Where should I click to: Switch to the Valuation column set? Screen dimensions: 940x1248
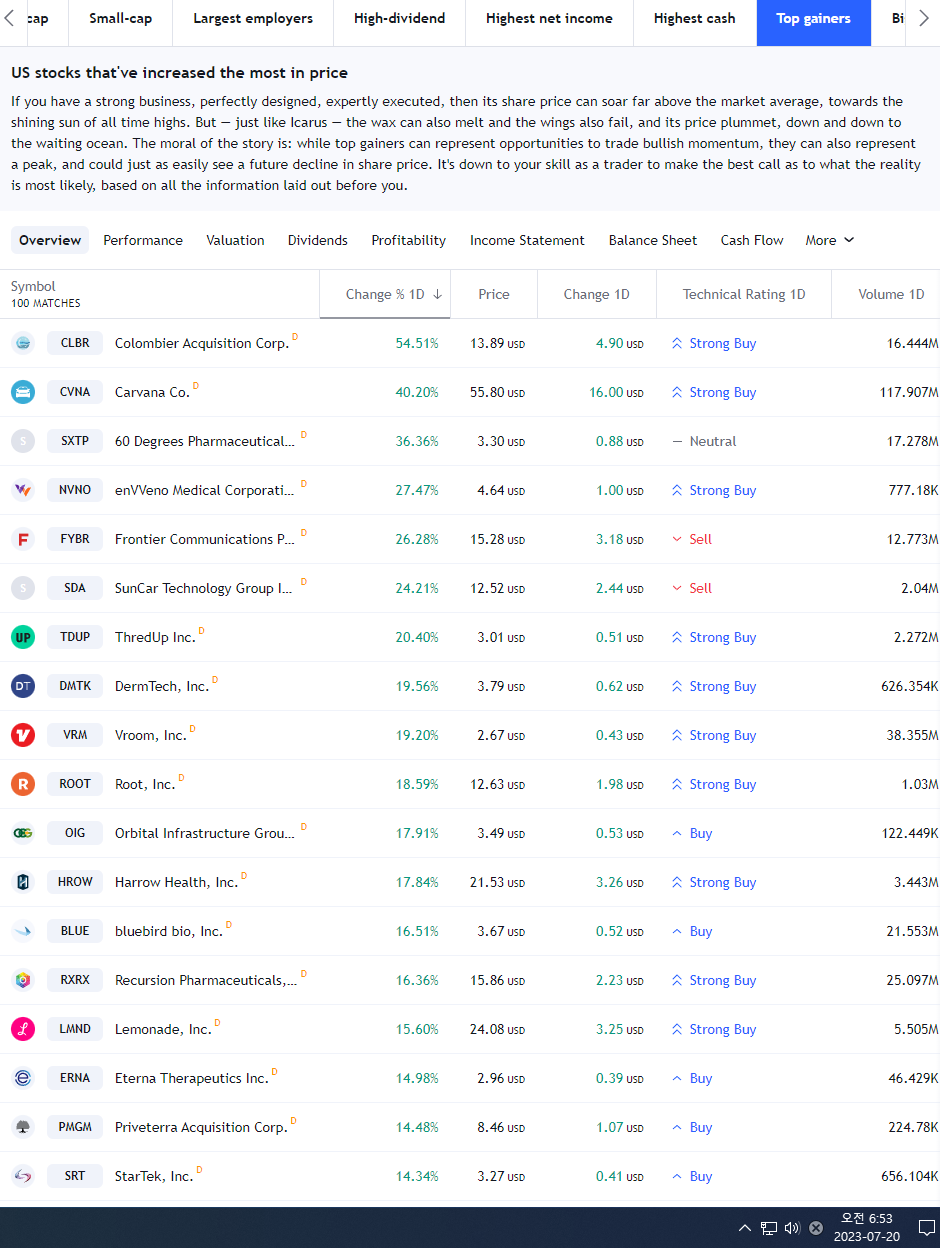tap(235, 240)
